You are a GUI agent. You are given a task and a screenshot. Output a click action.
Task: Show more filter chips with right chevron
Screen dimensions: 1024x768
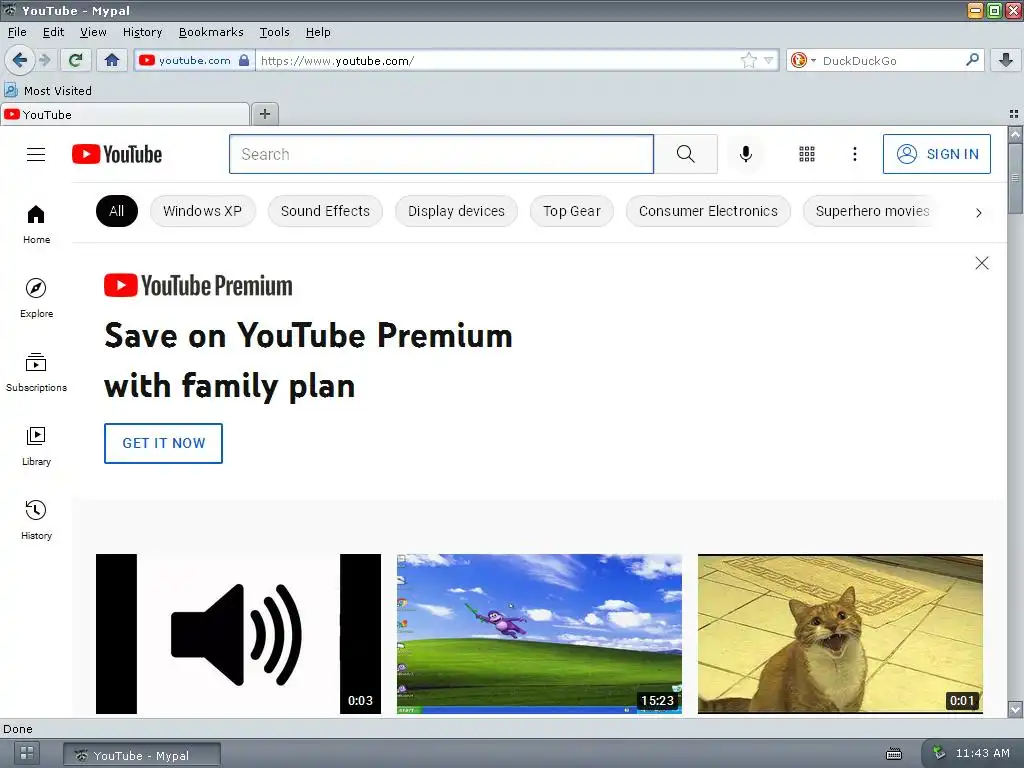[978, 212]
